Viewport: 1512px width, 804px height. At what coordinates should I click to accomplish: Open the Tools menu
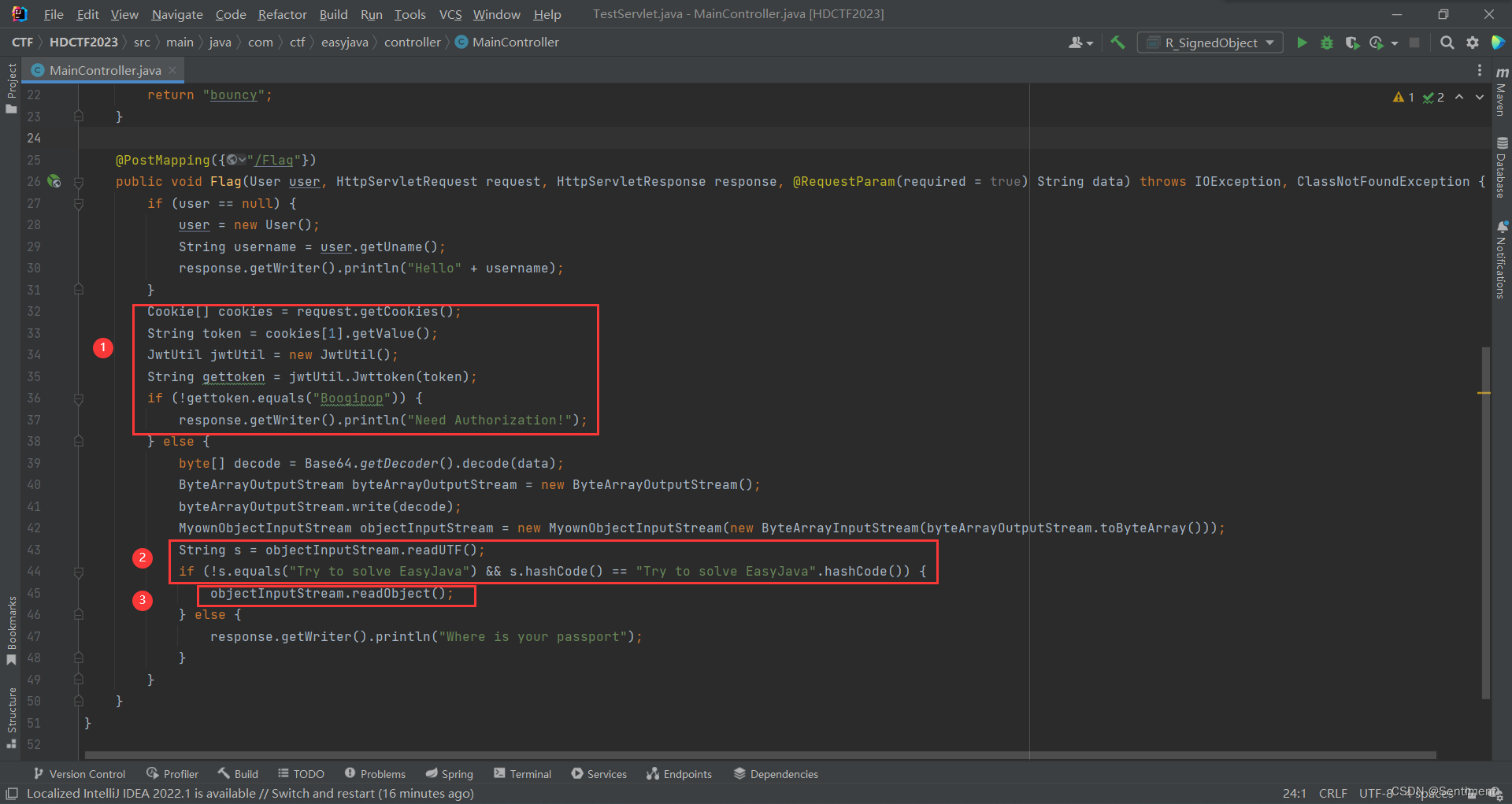[409, 14]
